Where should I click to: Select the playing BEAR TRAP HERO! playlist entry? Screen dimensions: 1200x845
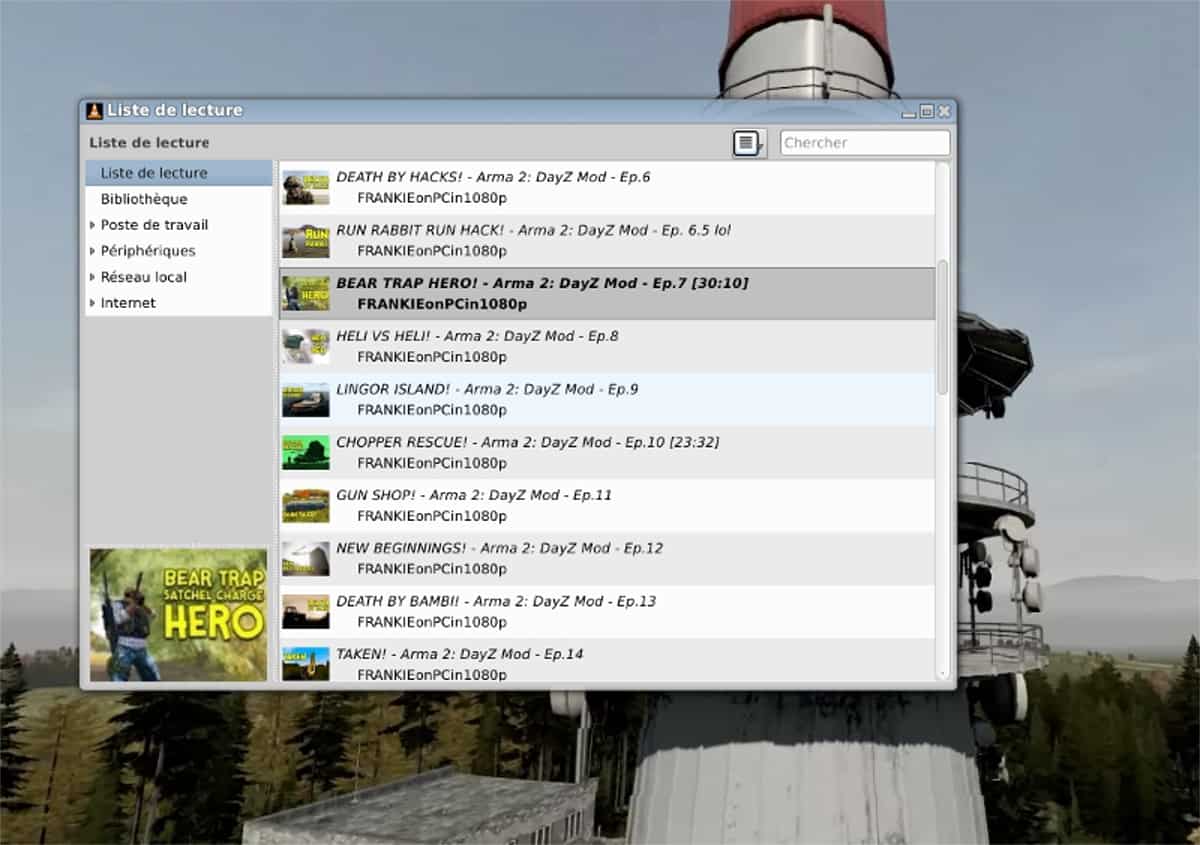[600, 293]
